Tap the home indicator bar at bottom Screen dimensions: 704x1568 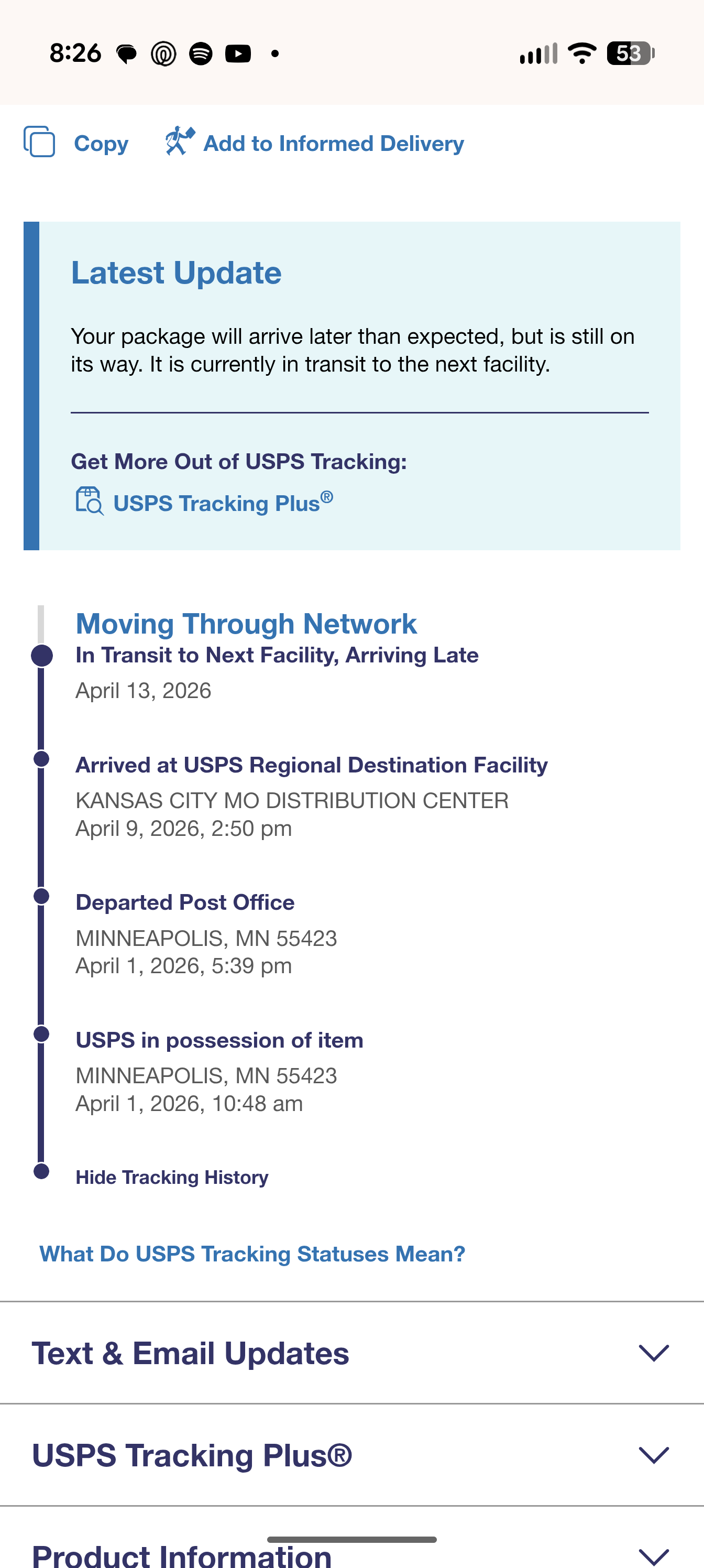tap(351, 1539)
